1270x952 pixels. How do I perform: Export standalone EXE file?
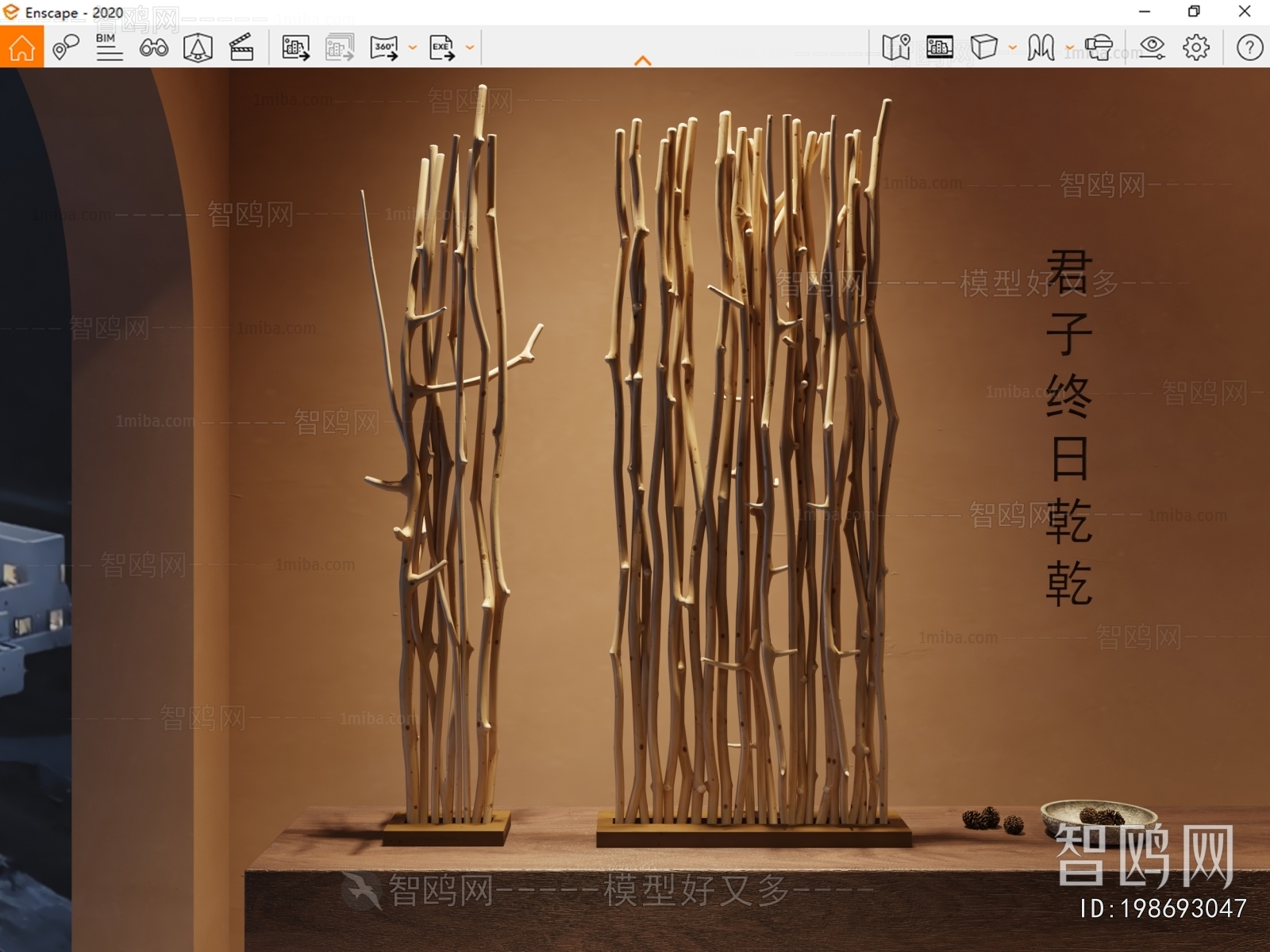(x=442, y=48)
